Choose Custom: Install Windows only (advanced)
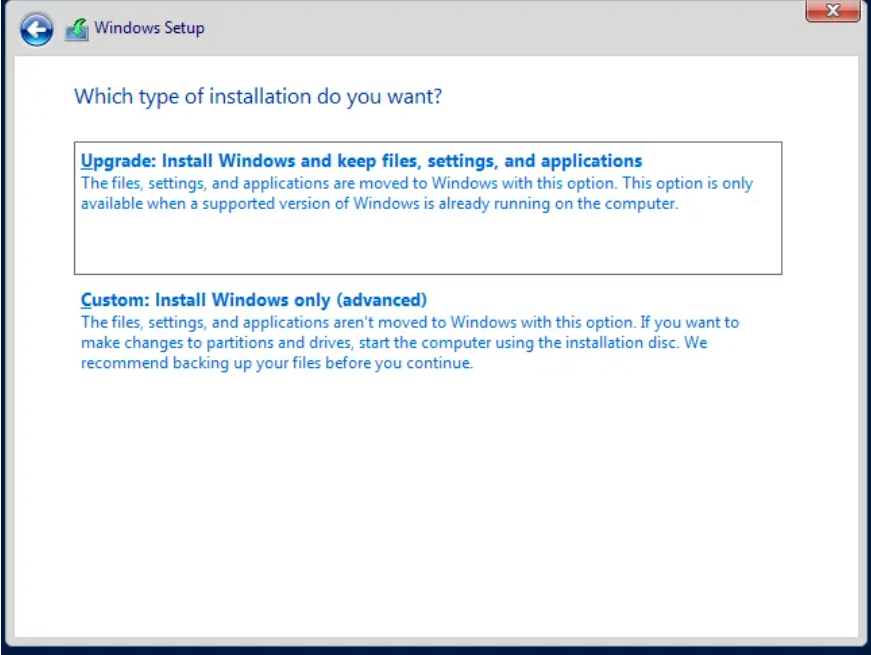 254,300
